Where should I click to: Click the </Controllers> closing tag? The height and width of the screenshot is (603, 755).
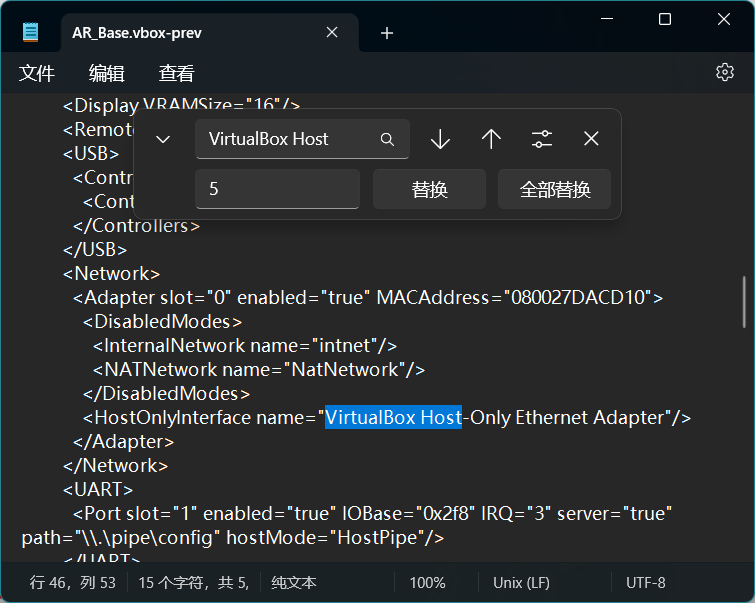click(x=136, y=225)
